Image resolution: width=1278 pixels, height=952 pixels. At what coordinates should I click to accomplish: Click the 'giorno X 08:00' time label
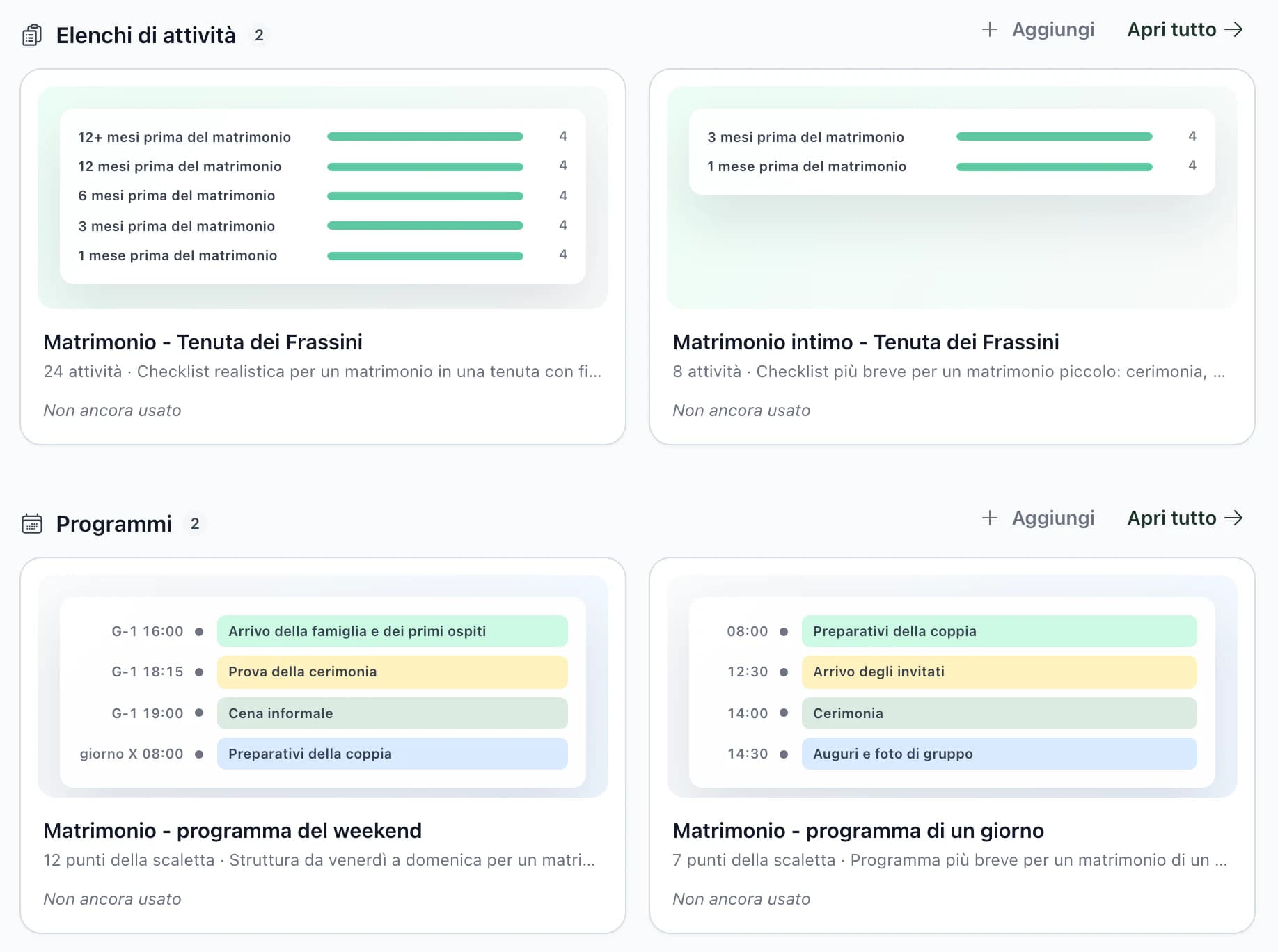132,754
